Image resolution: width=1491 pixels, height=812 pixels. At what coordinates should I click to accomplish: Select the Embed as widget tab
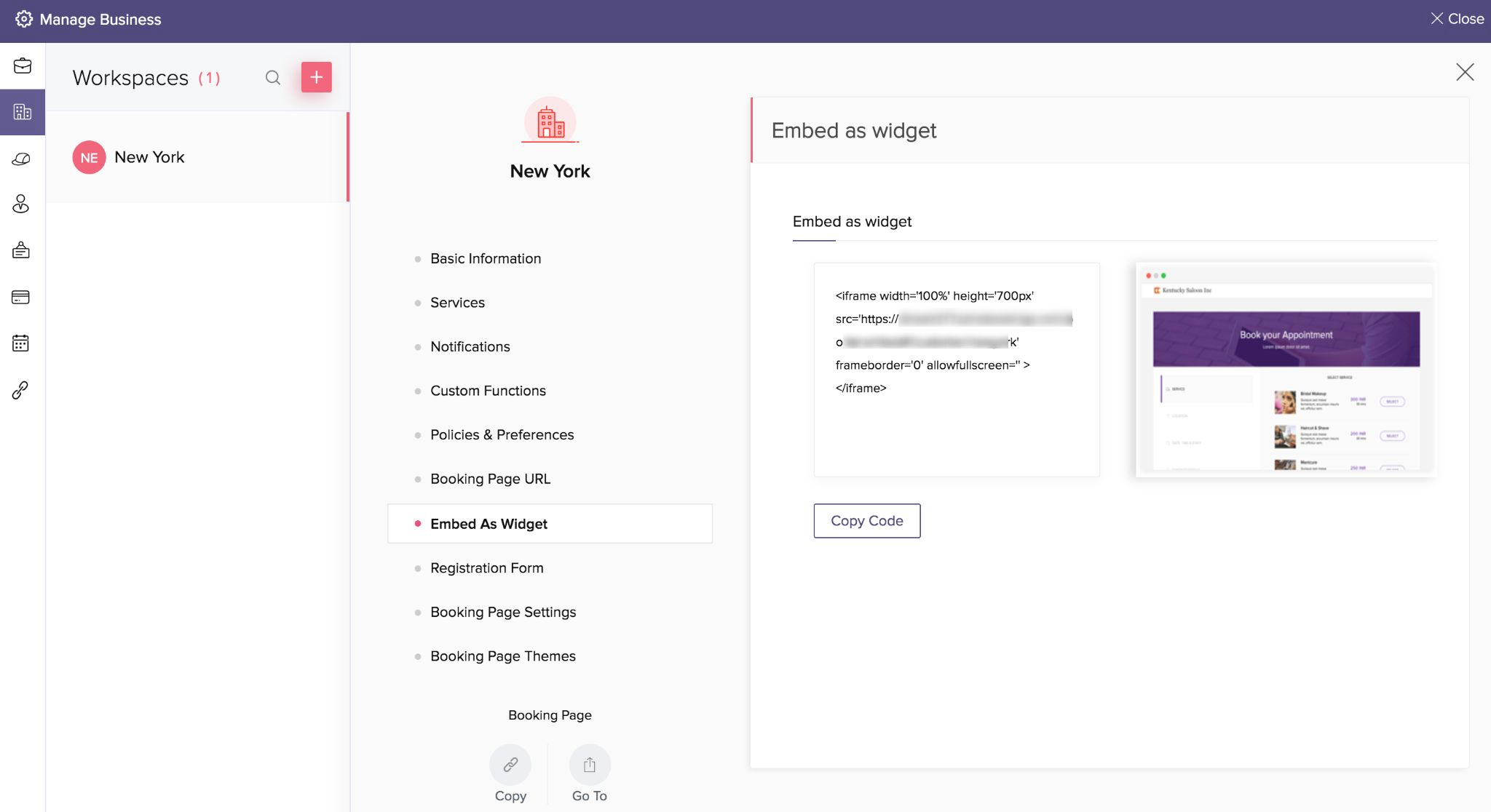pos(852,222)
